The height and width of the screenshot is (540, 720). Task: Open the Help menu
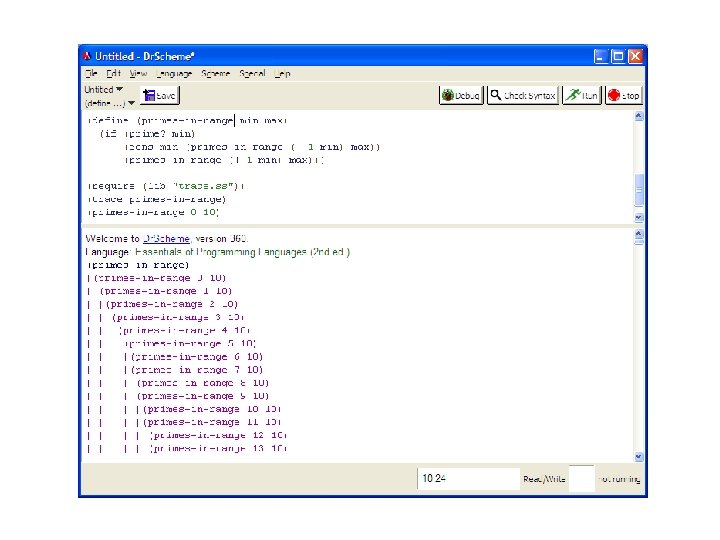282,73
